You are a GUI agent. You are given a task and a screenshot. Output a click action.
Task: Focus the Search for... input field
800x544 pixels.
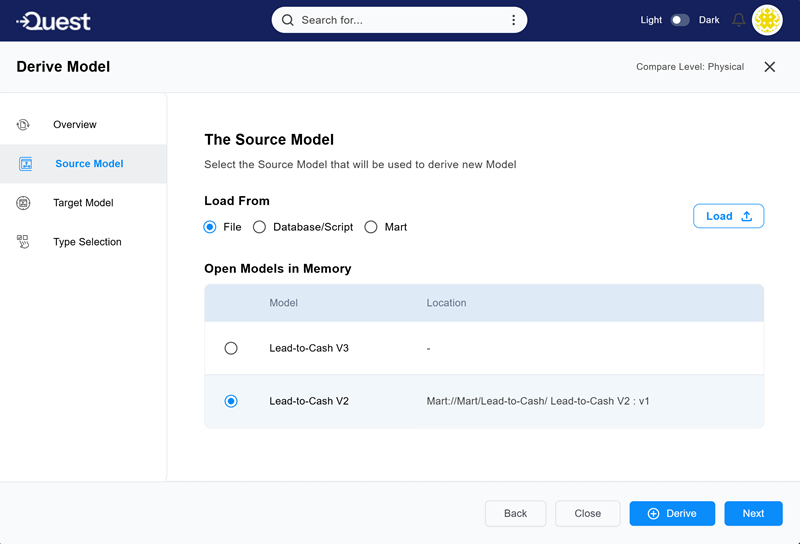click(399, 20)
